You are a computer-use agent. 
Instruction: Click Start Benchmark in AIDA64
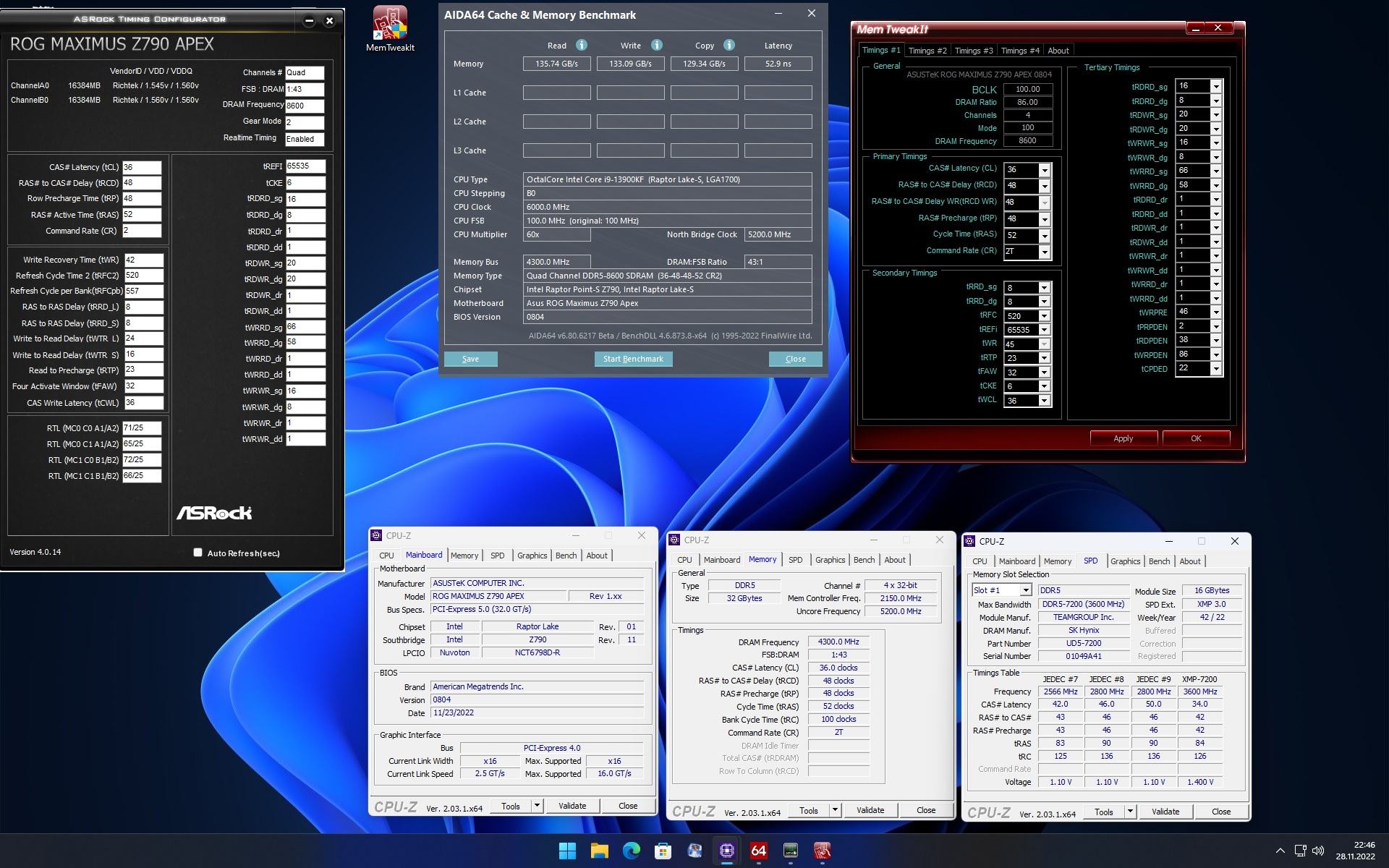point(633,359)
